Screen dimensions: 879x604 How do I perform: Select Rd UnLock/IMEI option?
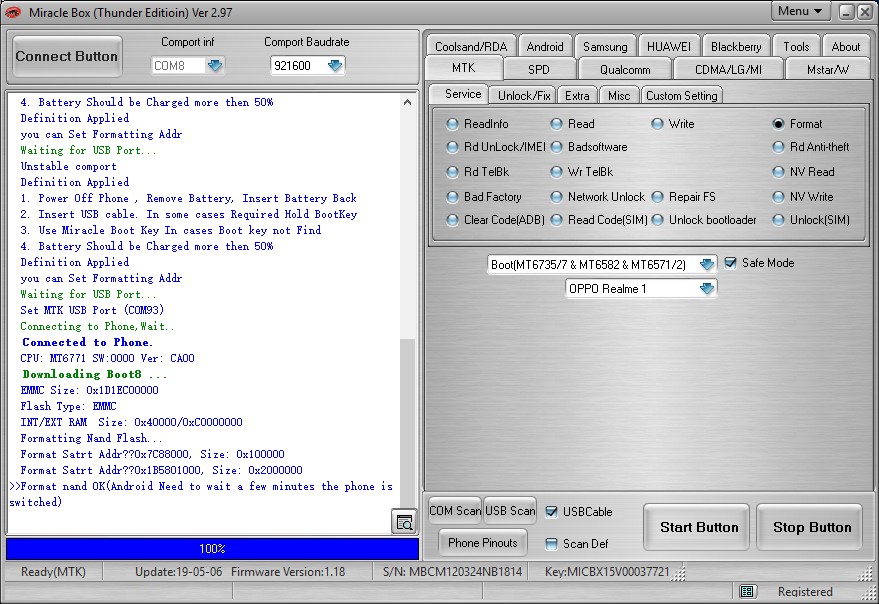click(452, 147)
